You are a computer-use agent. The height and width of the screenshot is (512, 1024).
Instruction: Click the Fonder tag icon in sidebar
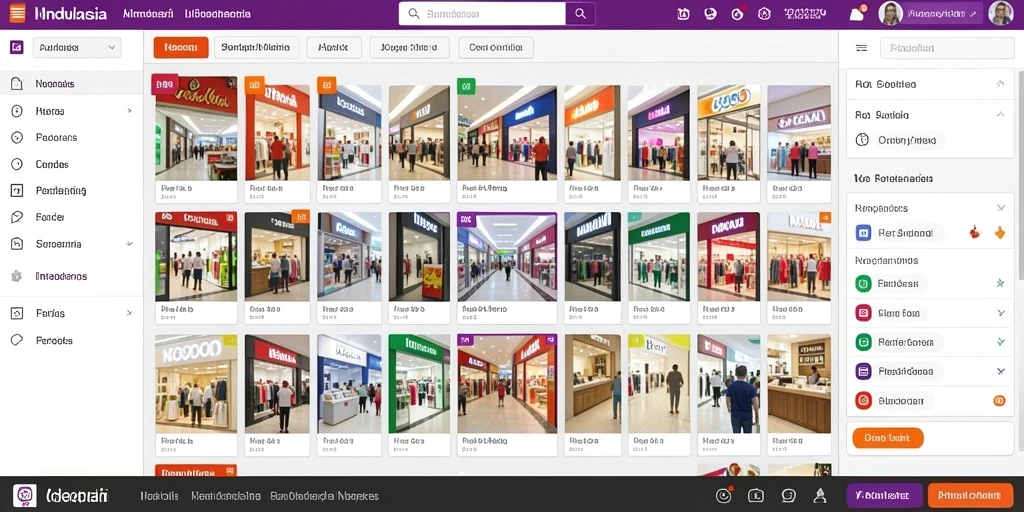click(17, 217)
